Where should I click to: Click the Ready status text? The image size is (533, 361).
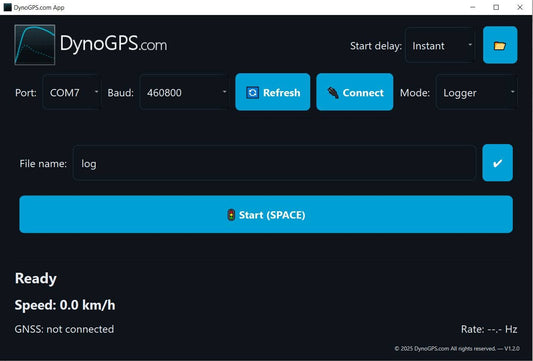coord(36,278)
